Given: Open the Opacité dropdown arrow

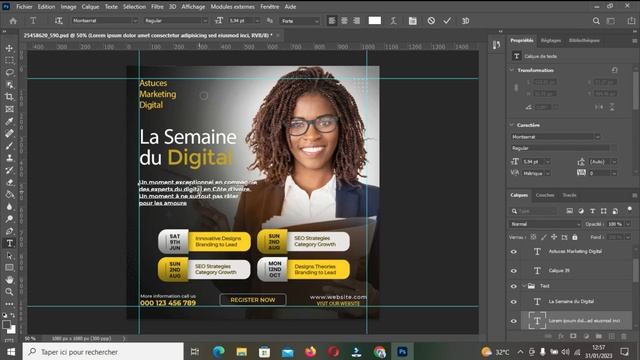Looking at the screenshot, I should click(628, 224).
